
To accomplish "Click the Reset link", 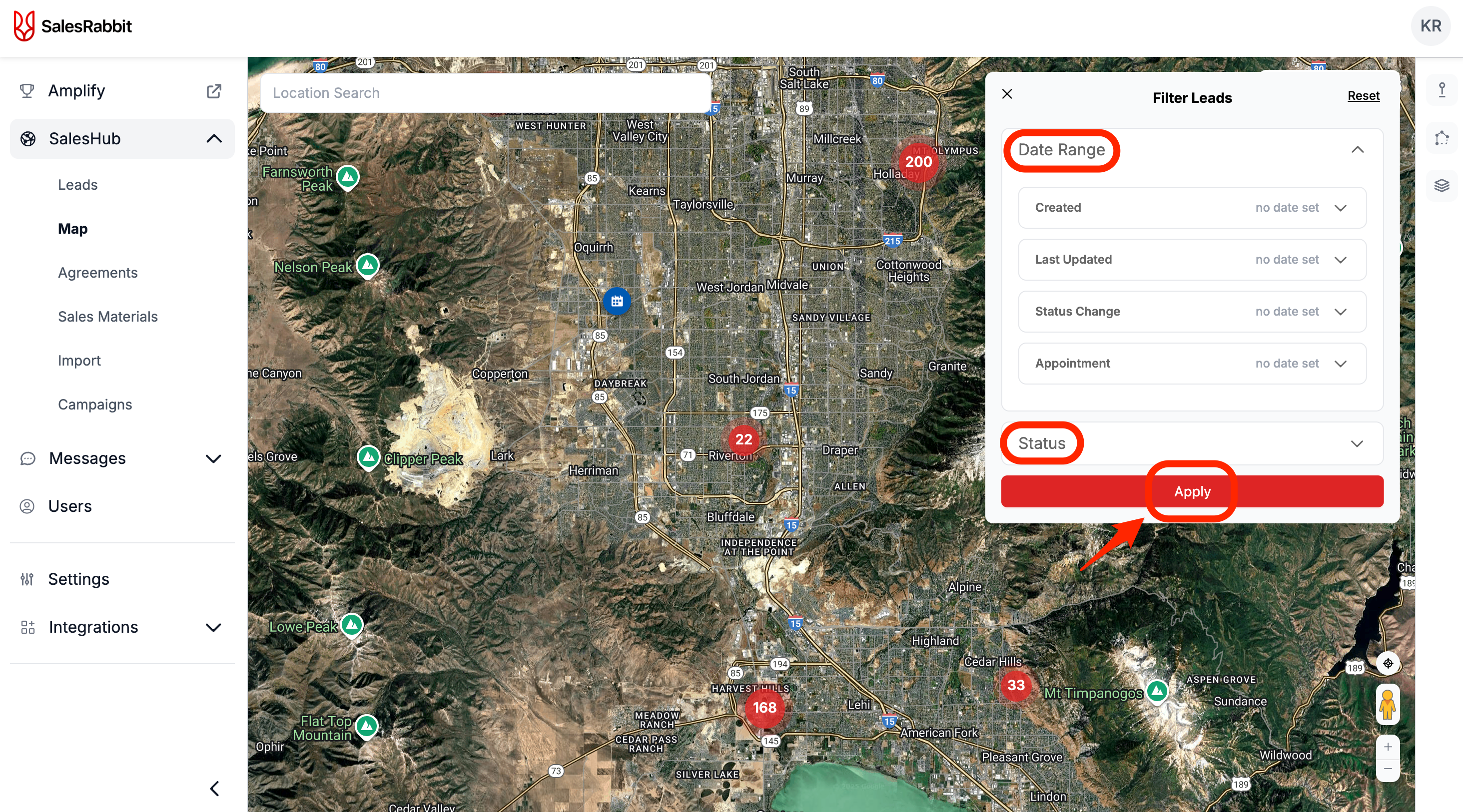I will [1363, 96].
